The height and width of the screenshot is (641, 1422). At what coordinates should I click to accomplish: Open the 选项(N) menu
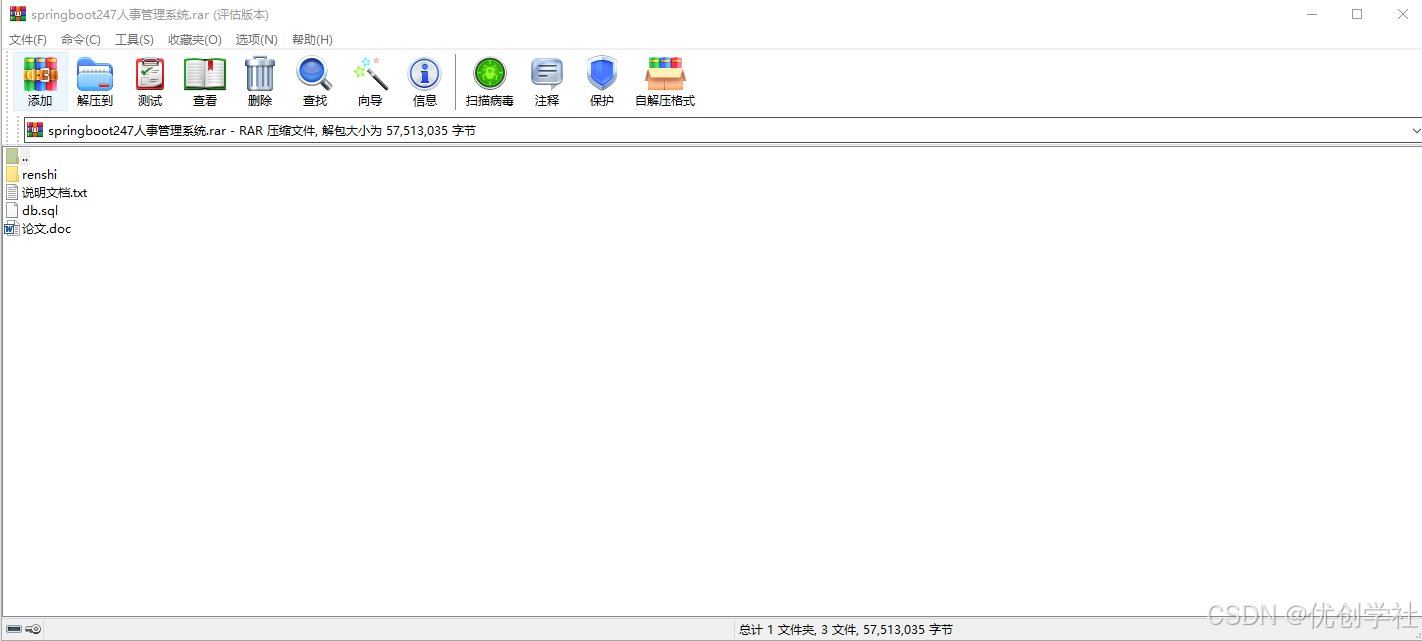pos(257,40)
